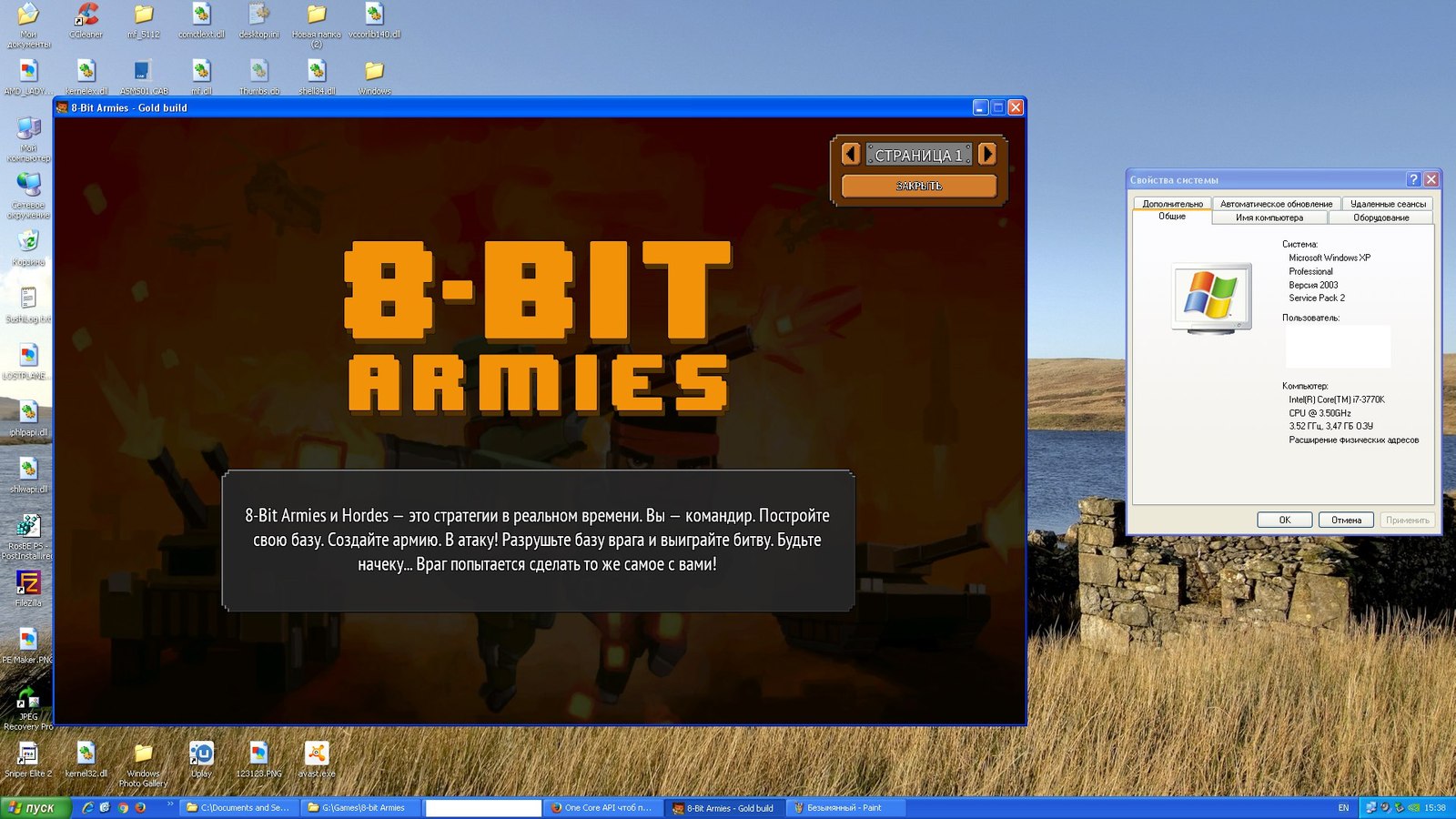Switch to the Оборудование tab
This screenshot has width=1456, height=819.
point(1381,217)
